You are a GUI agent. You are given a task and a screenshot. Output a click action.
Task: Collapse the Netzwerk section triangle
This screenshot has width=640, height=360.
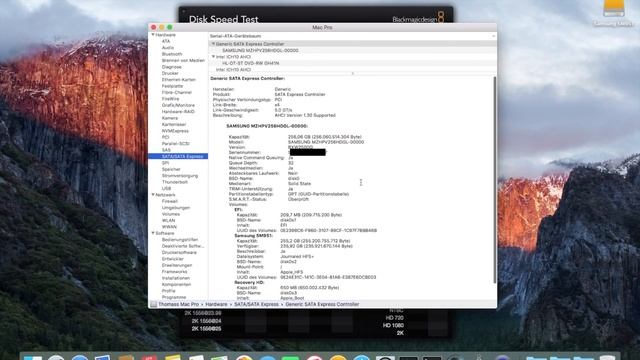pyautogui.click(x=153, y=195)
